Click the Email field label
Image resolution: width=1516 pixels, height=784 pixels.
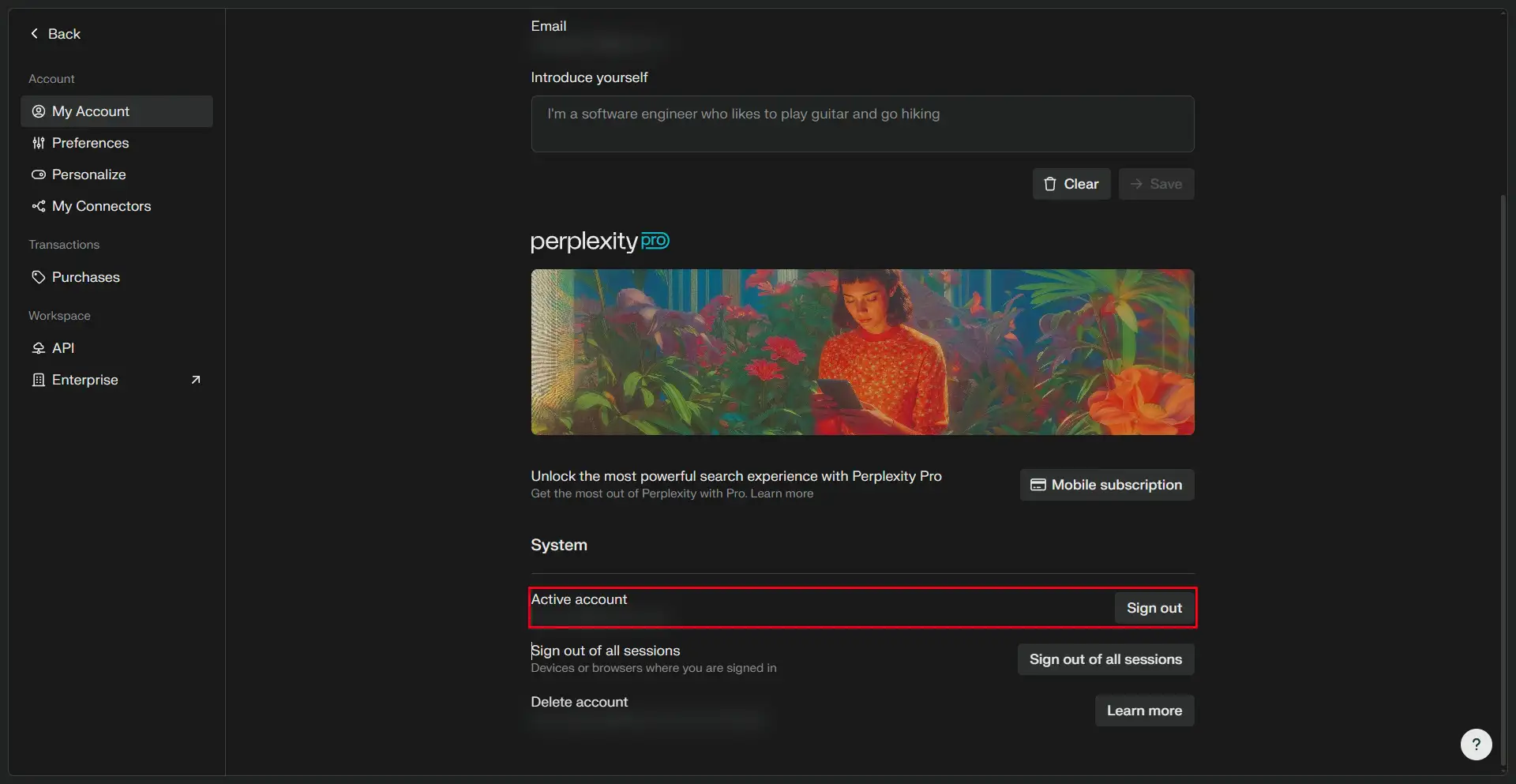coord(549,26)
